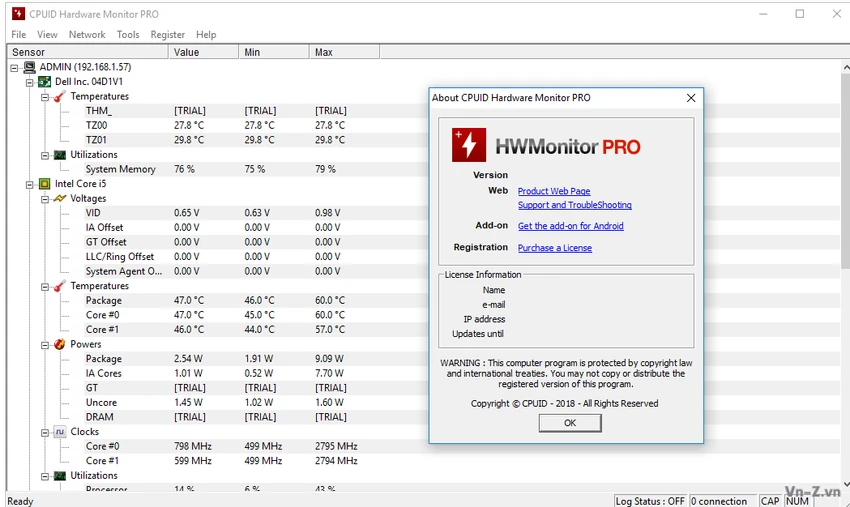Open the File menu
Screen dimensions: 850x507
pyautogui.click(x=18, y=35)
